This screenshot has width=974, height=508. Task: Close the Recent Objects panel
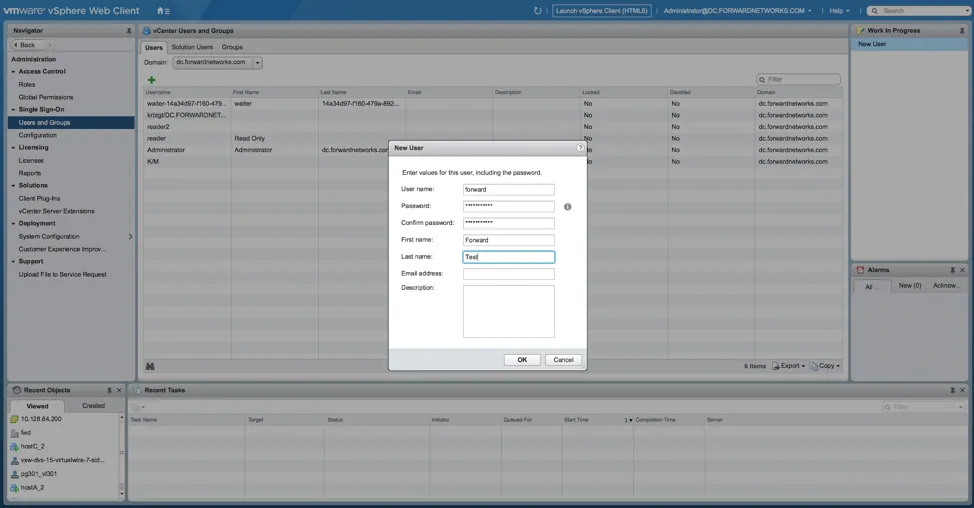point(119,391)
